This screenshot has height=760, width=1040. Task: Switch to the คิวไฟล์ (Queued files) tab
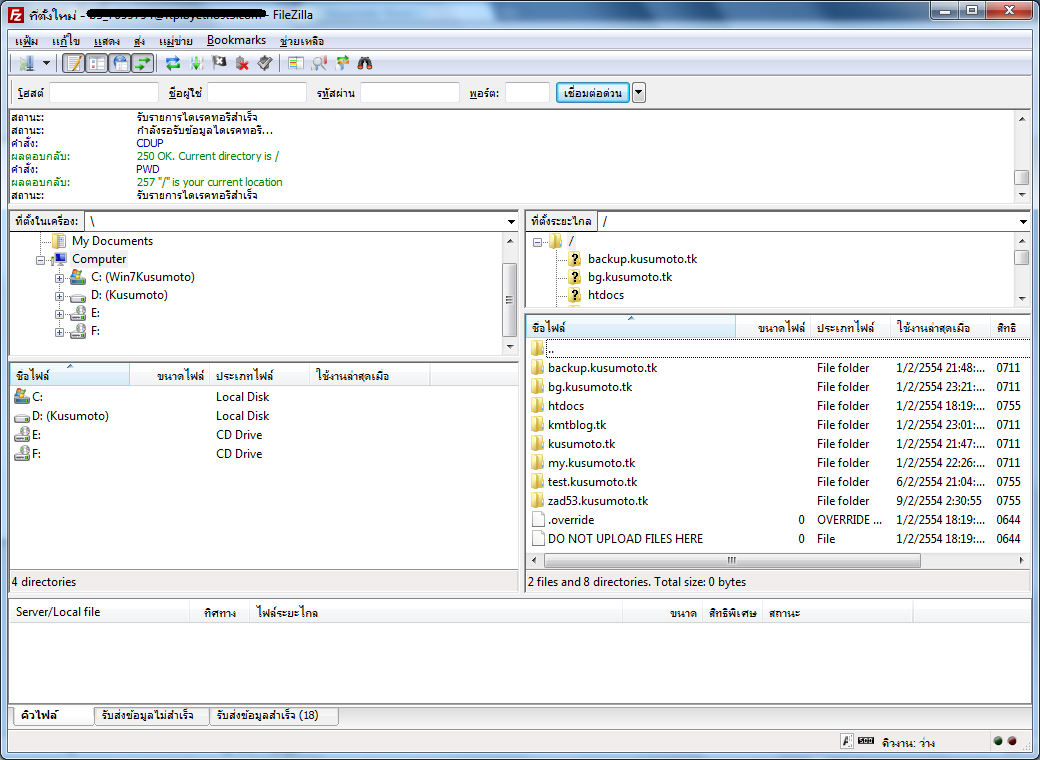(52, 716)
